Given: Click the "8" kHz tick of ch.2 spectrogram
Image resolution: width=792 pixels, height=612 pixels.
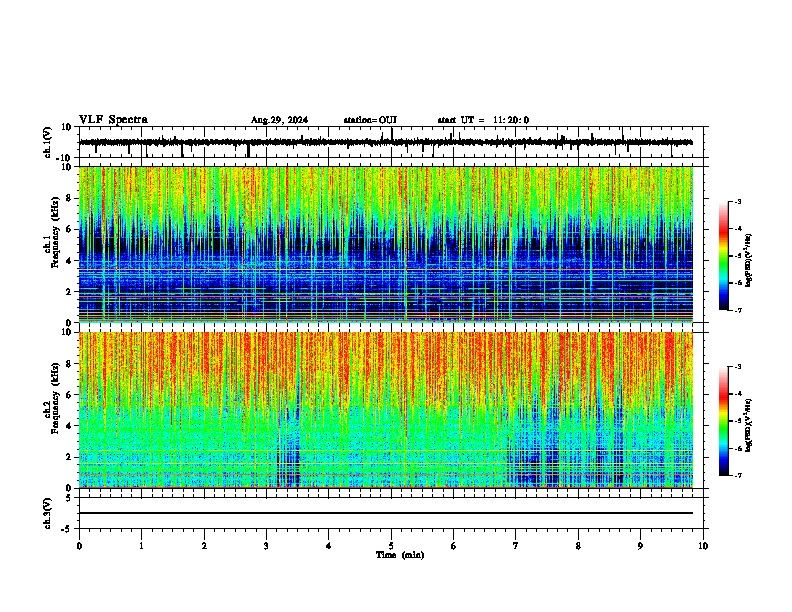Looking at the screenshot, I should (69, 364).
